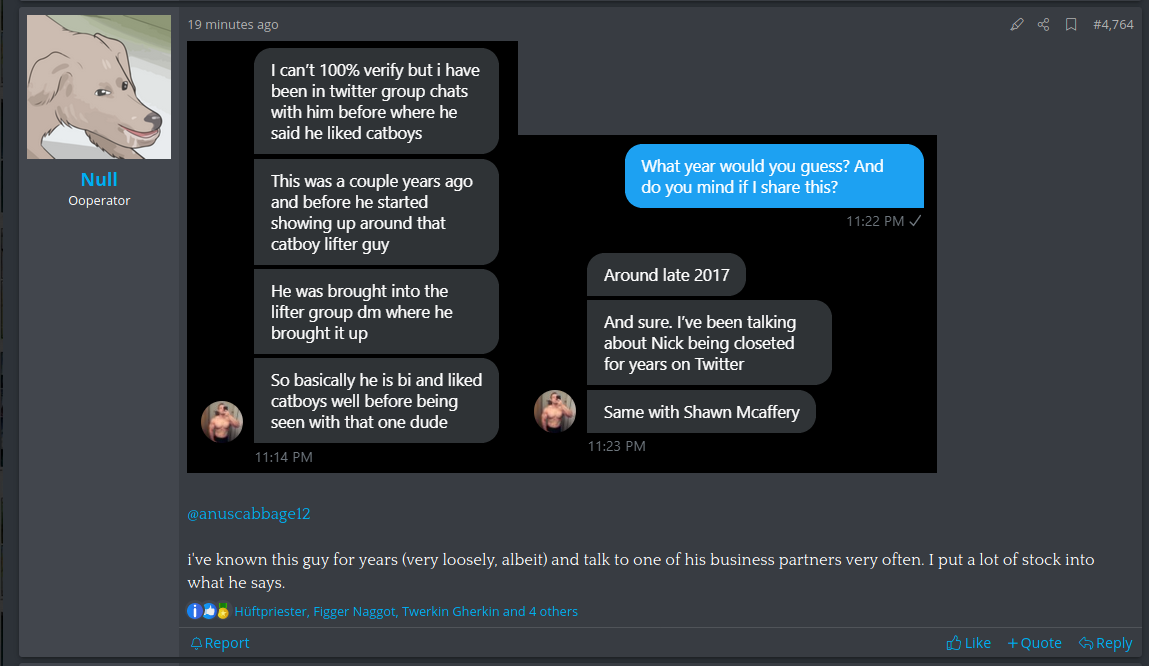Click the left chat profile photo
This screenshot has width=1149, height=666.
coord(222,422)
